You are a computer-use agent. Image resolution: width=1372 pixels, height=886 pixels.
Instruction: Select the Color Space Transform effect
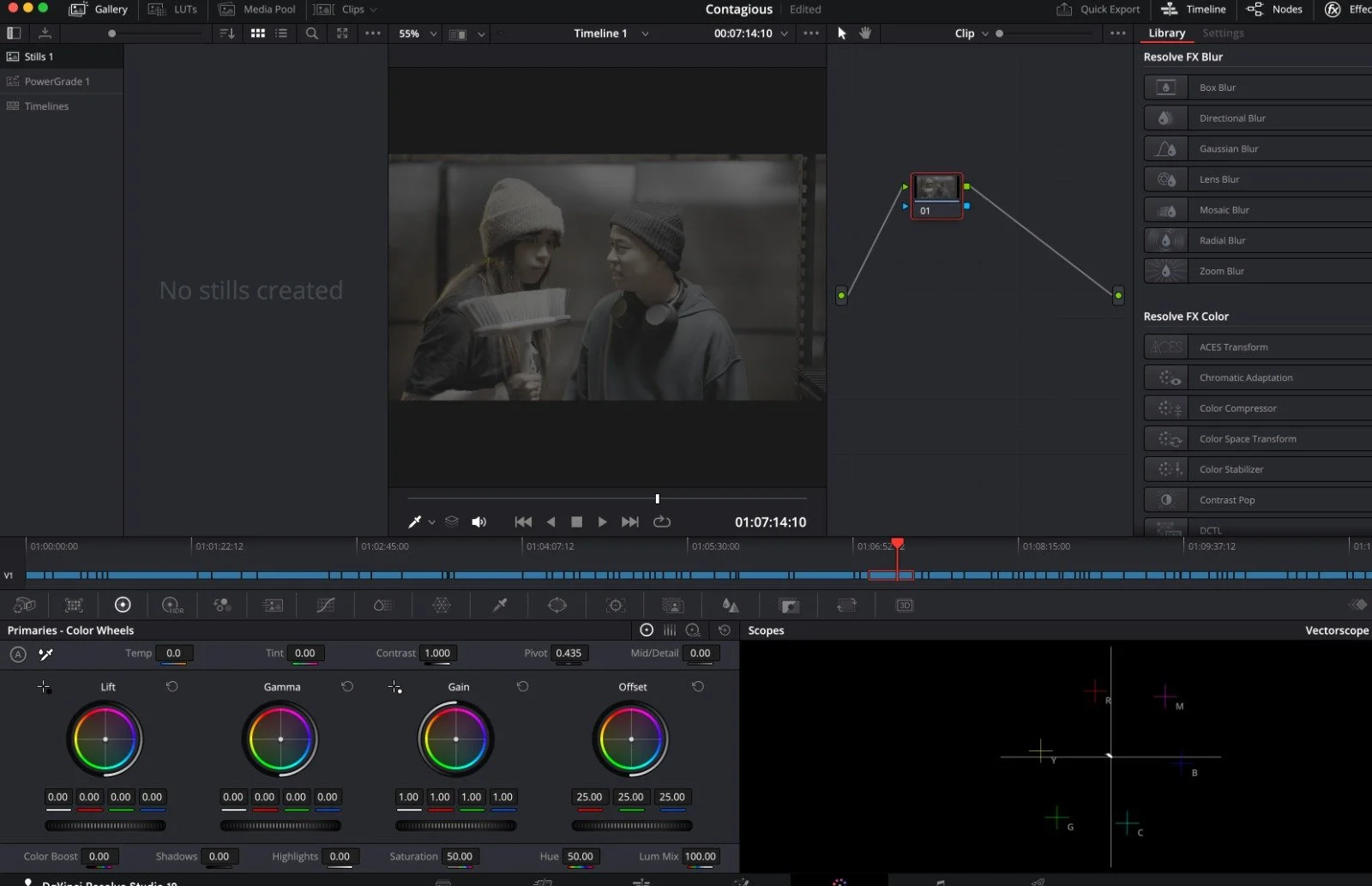pyautogui.click(x=1258, y=438)
